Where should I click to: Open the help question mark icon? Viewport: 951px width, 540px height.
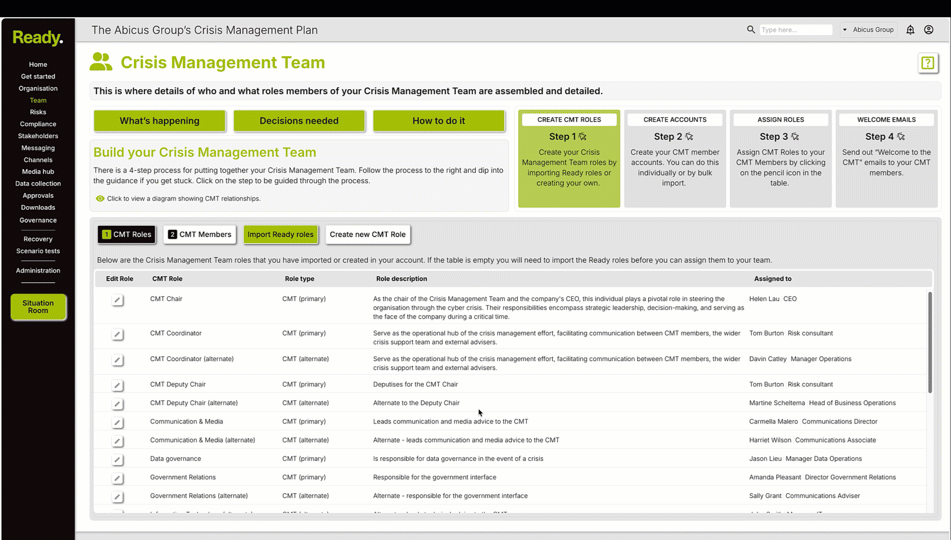927,62
